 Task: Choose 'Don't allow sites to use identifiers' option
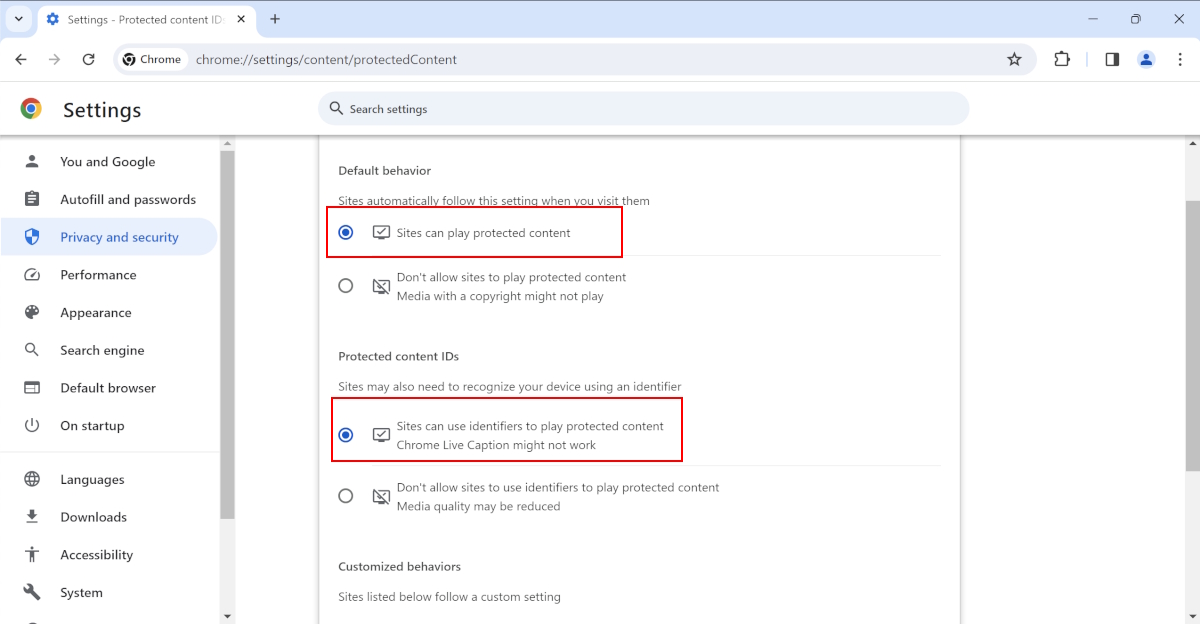(x=346, y=496)
